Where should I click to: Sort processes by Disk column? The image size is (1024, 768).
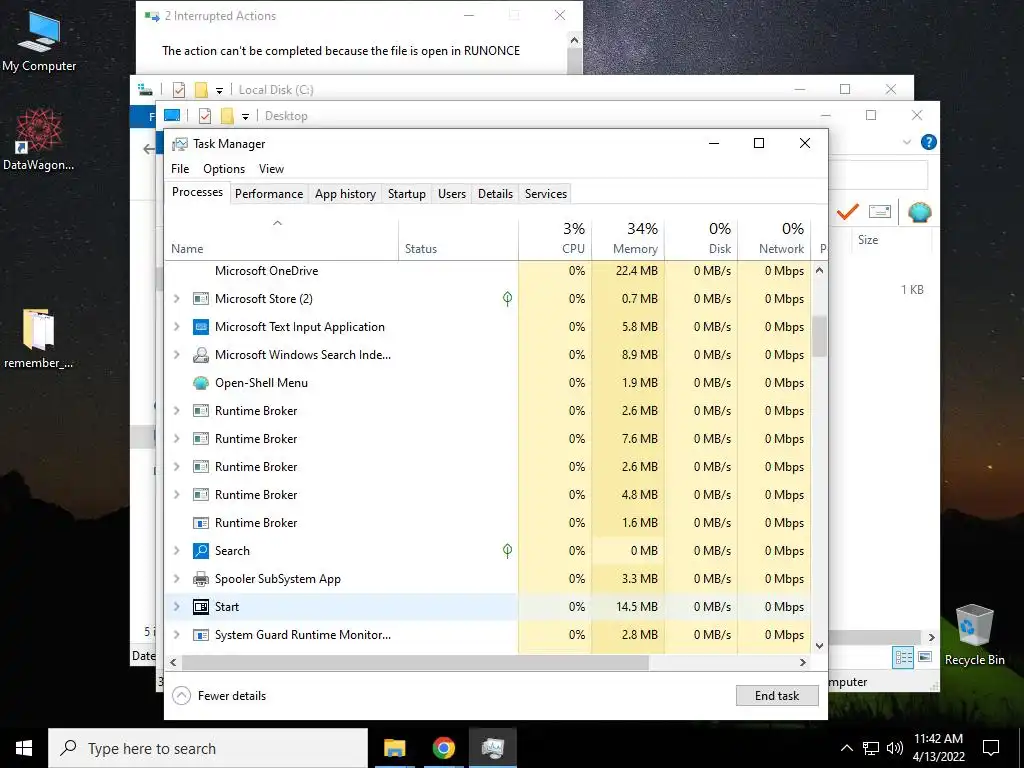(701, 239)
